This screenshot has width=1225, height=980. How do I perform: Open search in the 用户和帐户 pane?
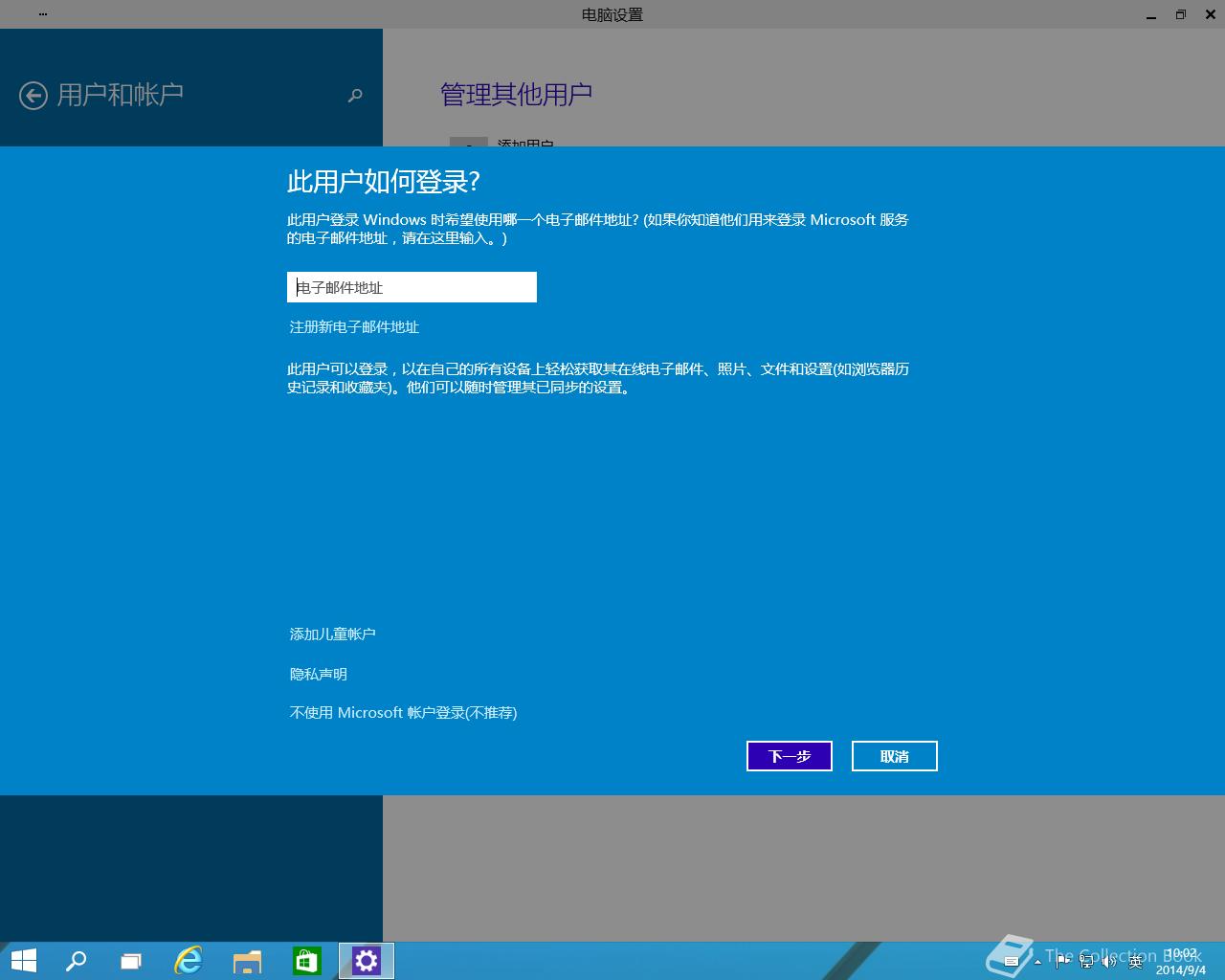[x=355, y=95]
